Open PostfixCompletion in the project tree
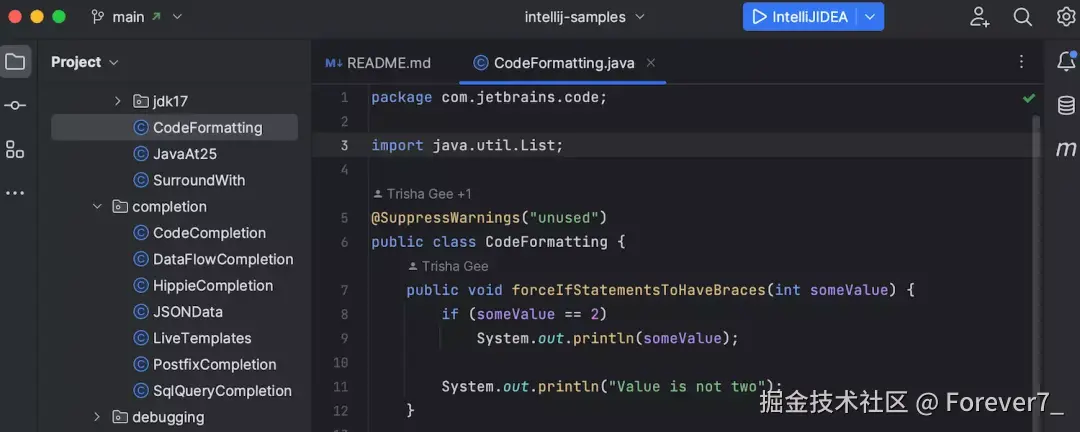The height and width of the screenshot is (432, 1080). pyautogui.click(x=214, y=364)
